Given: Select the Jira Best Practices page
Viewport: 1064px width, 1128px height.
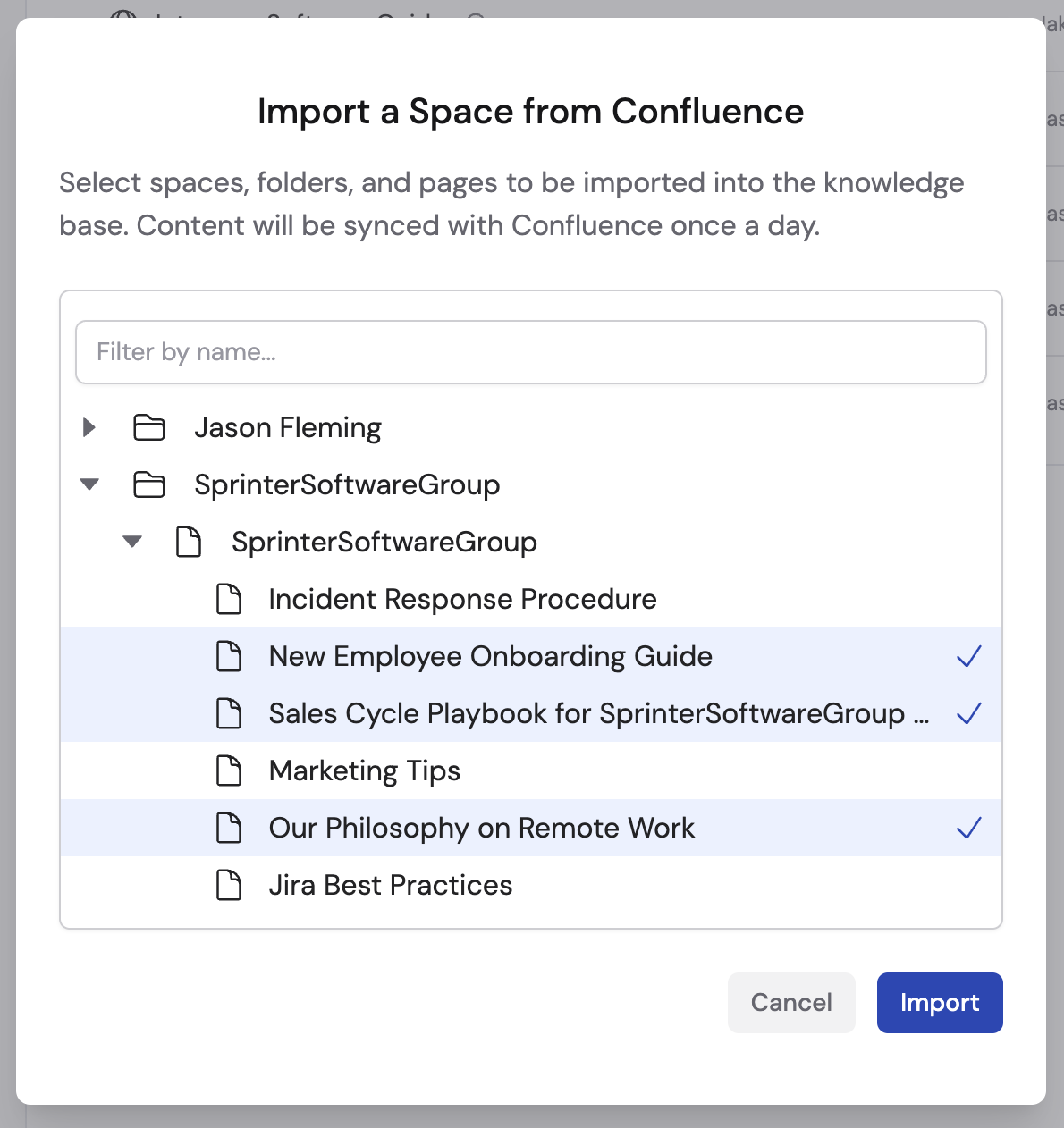Looking at the screenshot, I should click(x=391, y=885).
